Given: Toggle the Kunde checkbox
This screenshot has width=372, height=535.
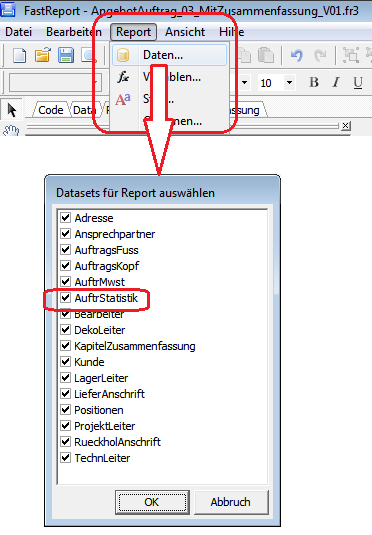Looking at the screenshot, I should (65, 362).
